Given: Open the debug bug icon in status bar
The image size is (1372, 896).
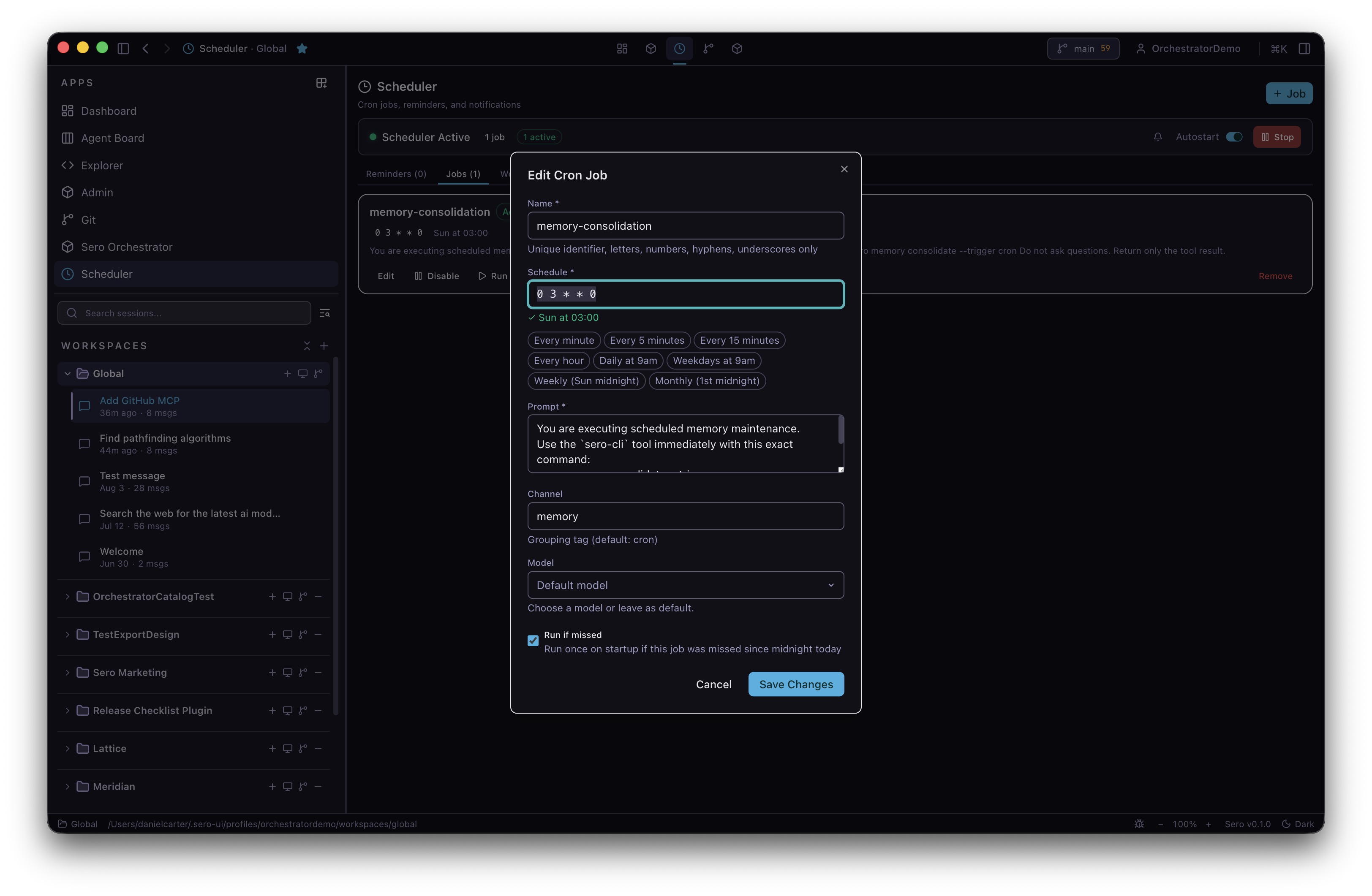Looking at the screenshot, I should tap(1139, 824).
